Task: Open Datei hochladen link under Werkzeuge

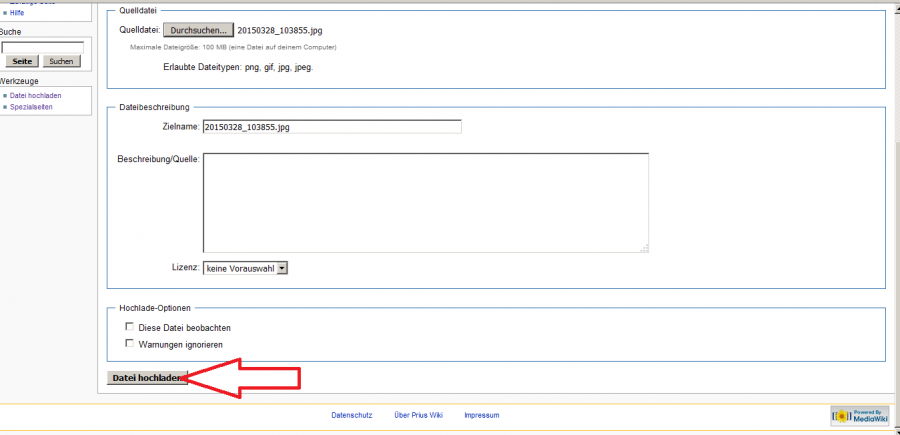Action: pos(33,95)
